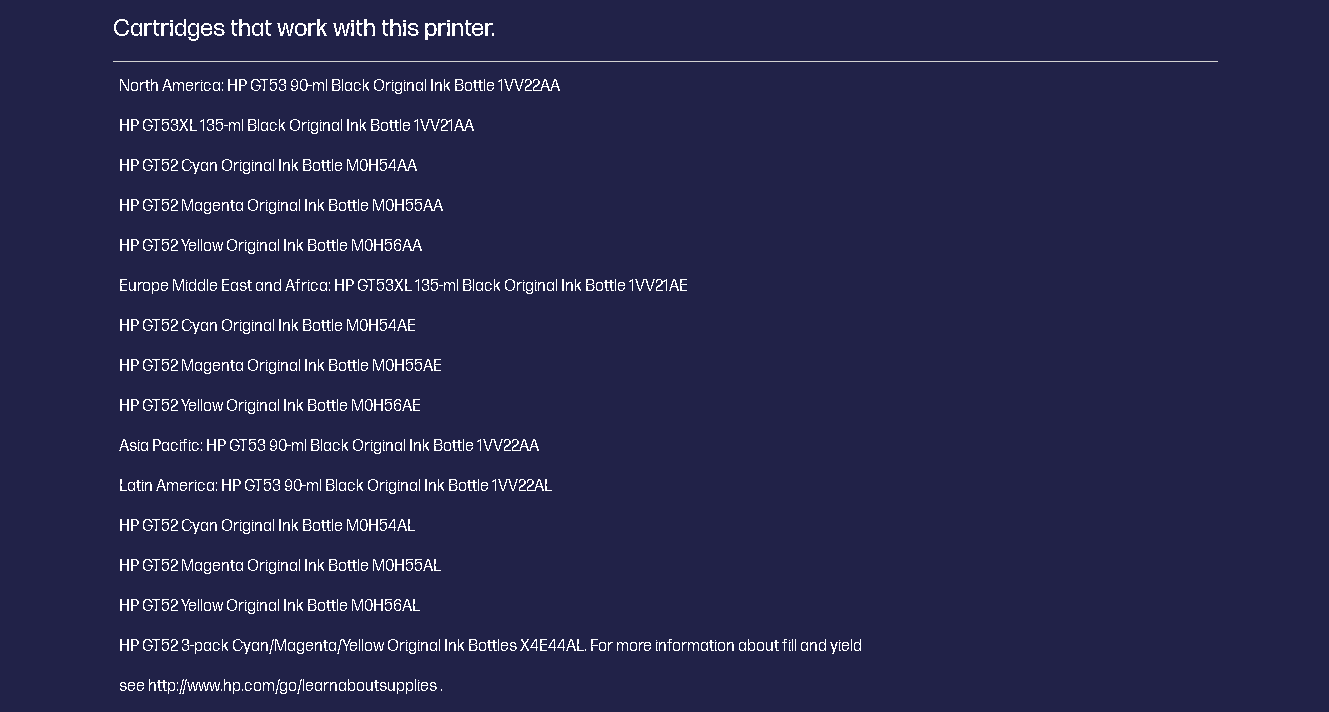1329x712 pixels.
Task: Click the 'Cartridges that work with this printer' heading
Action: 304,28
